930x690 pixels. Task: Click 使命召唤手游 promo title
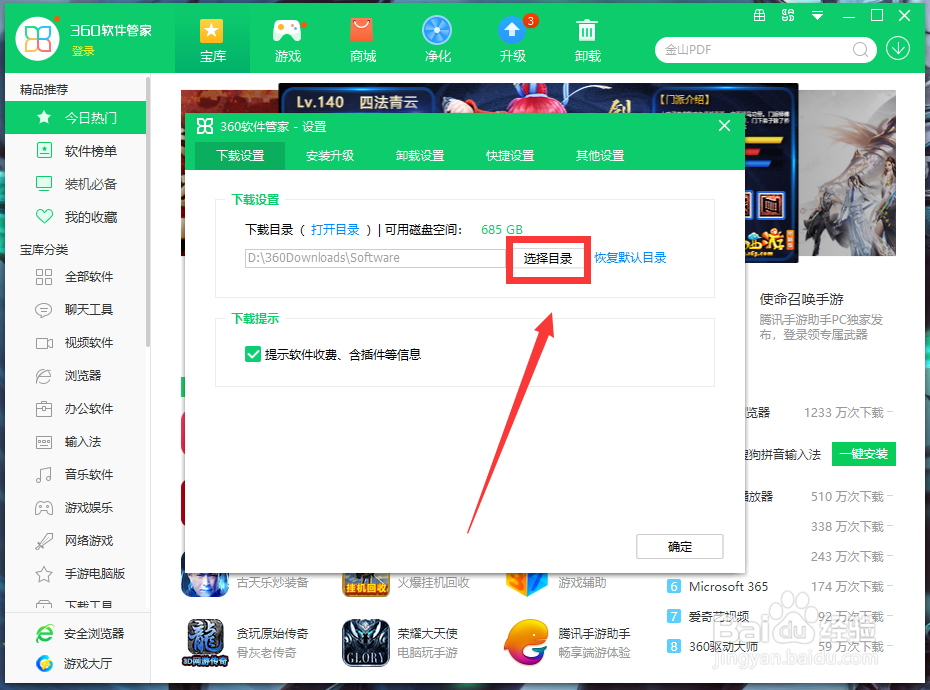[801, 299]
